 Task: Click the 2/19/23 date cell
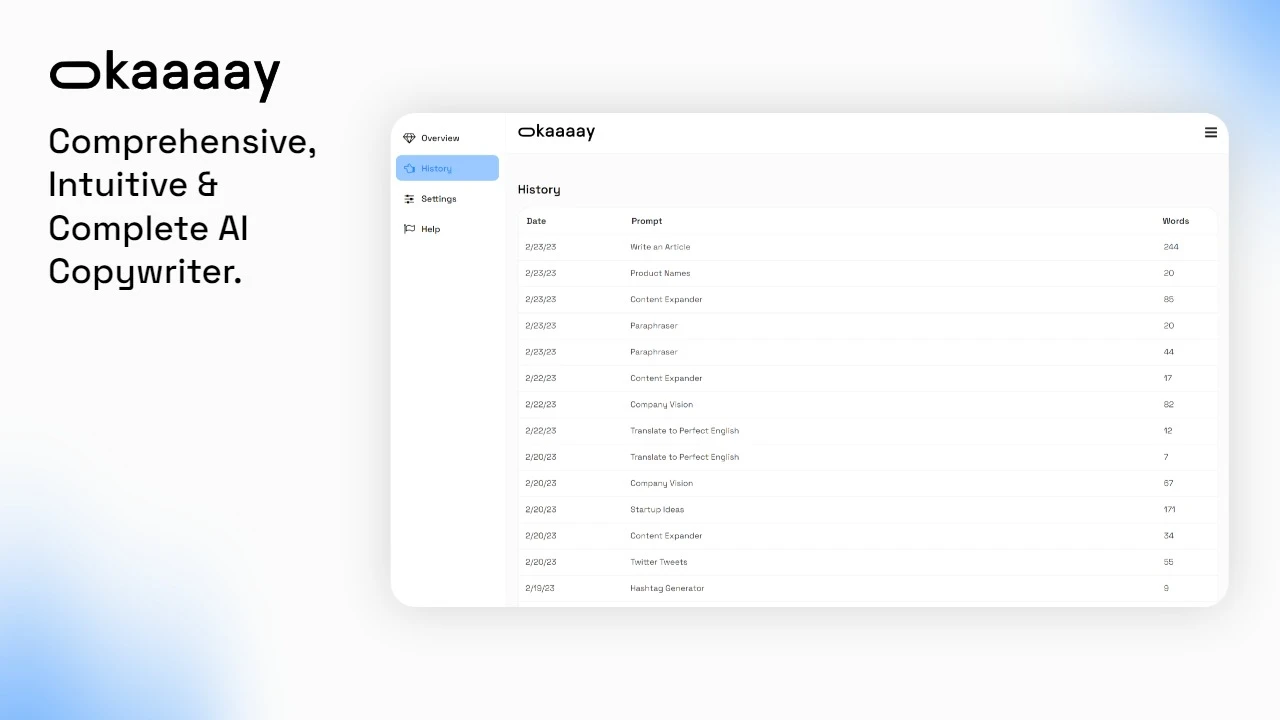(x=540, y=588)
